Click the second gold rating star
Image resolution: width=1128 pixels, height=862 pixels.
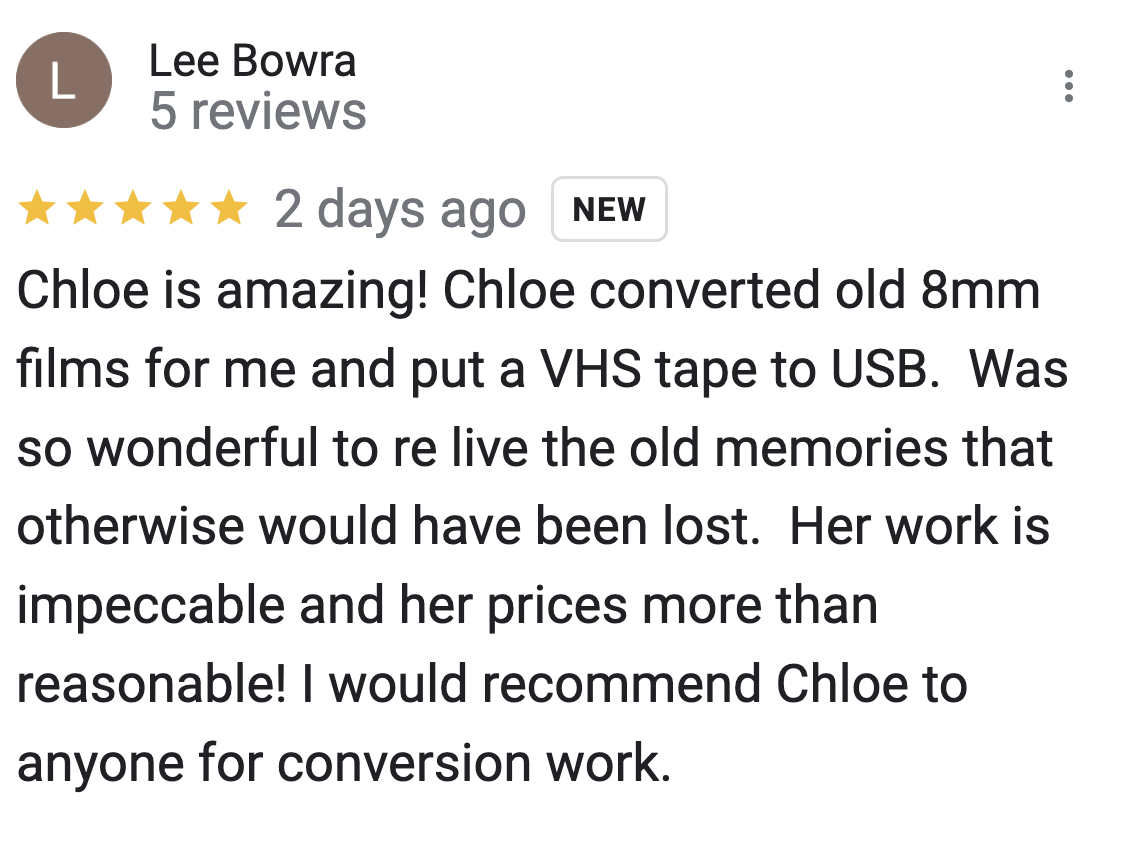click(x=85, y=208)
